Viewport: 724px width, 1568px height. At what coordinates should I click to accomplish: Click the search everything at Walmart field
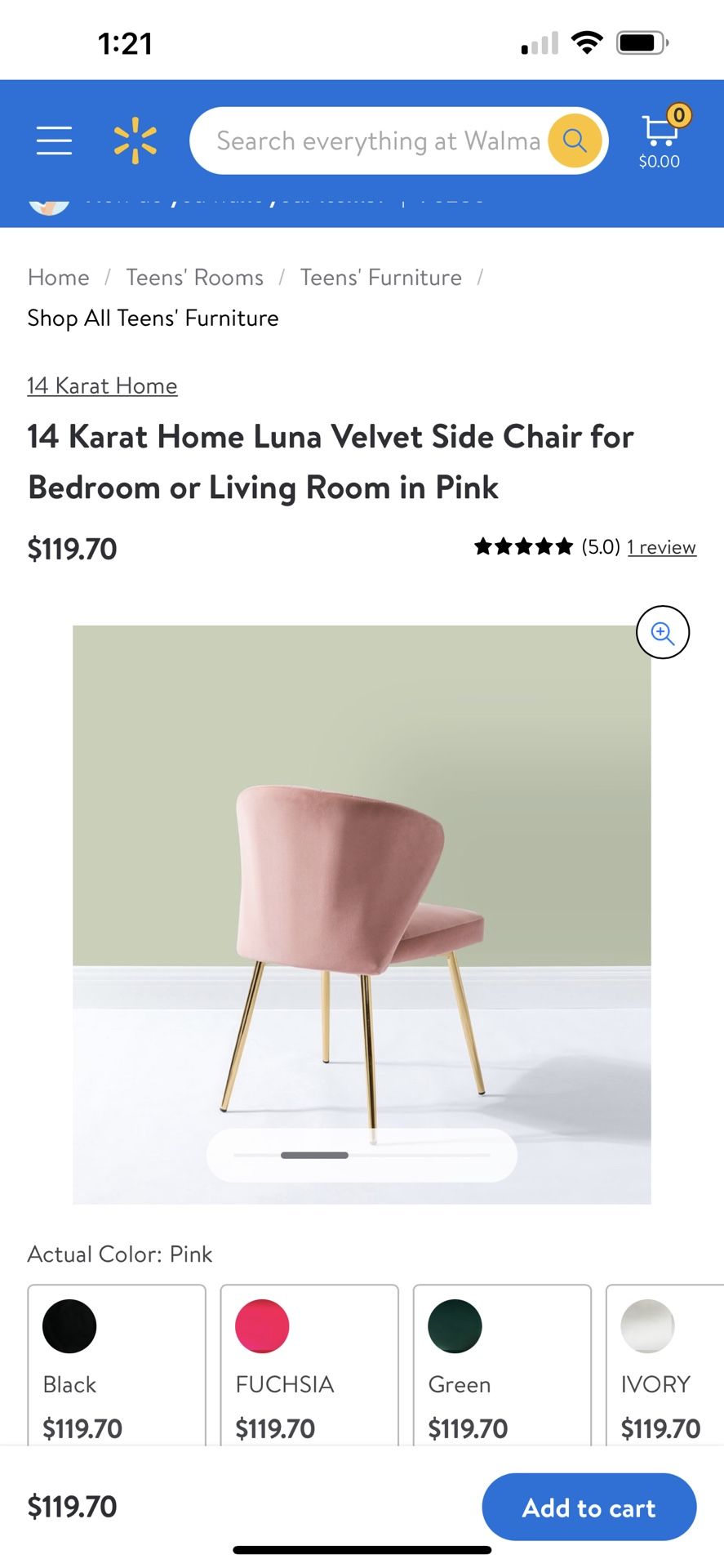point(377,140)
